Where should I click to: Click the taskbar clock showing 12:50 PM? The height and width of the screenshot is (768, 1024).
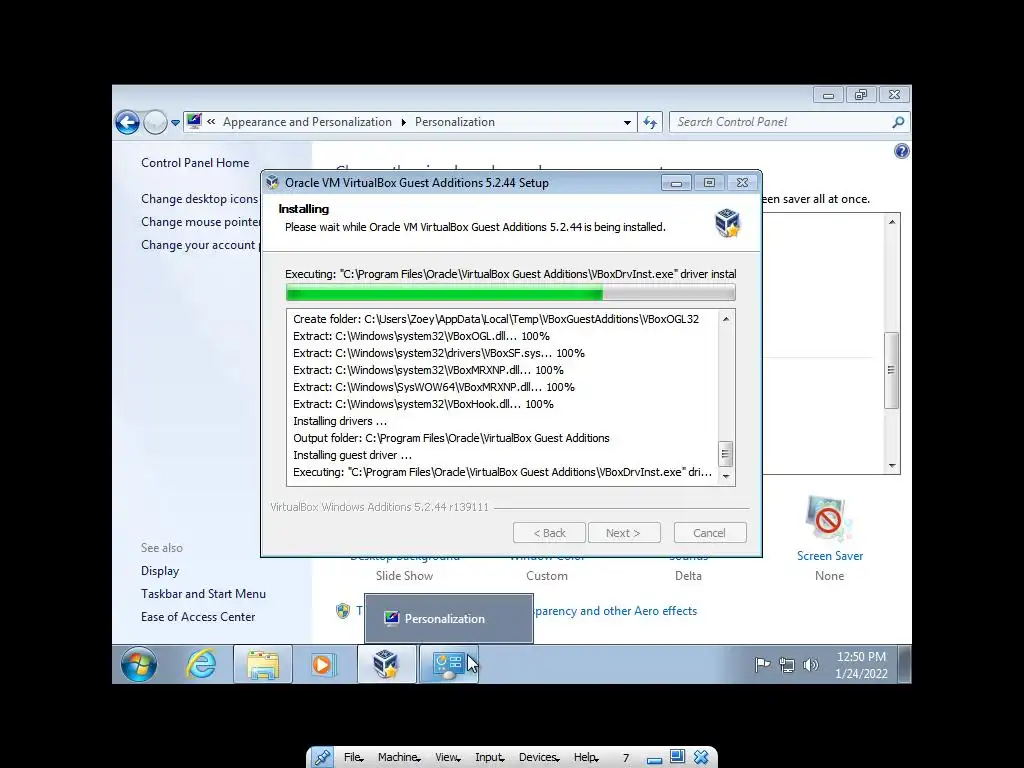pos(861,665)
